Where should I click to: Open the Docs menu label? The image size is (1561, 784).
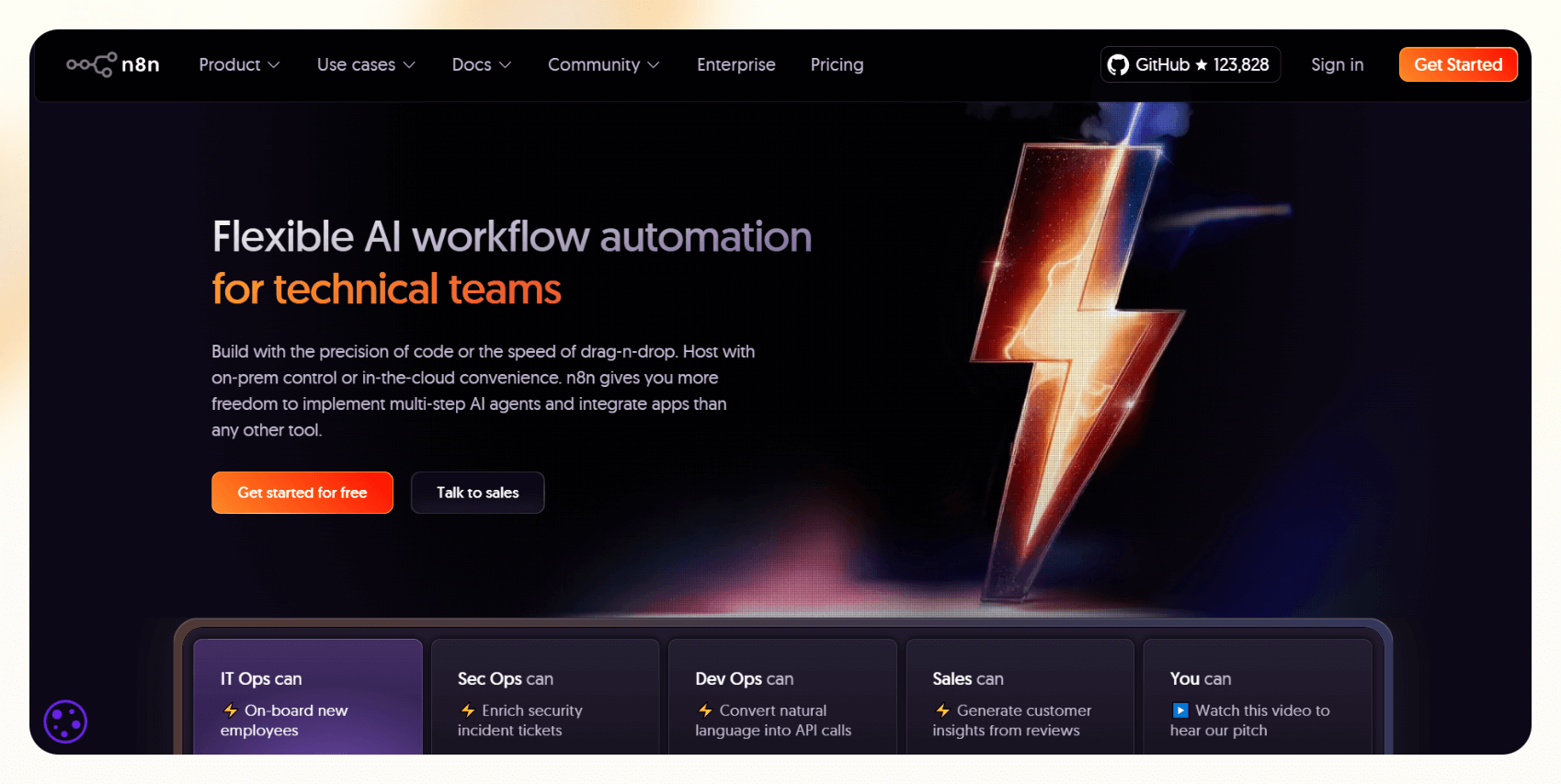tap(472, 64)
